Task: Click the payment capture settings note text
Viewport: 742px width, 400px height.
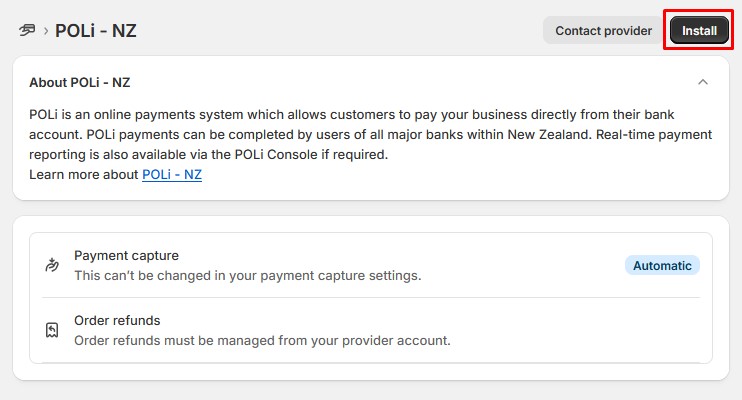Action: pos(247,275)
